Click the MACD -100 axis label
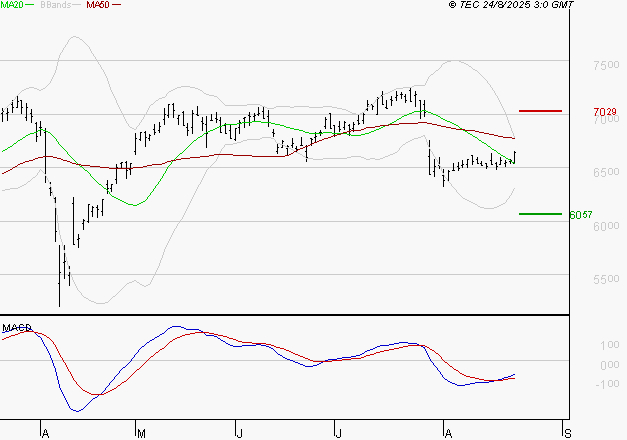Screen dimensions: 627x440 coord(607,384)
